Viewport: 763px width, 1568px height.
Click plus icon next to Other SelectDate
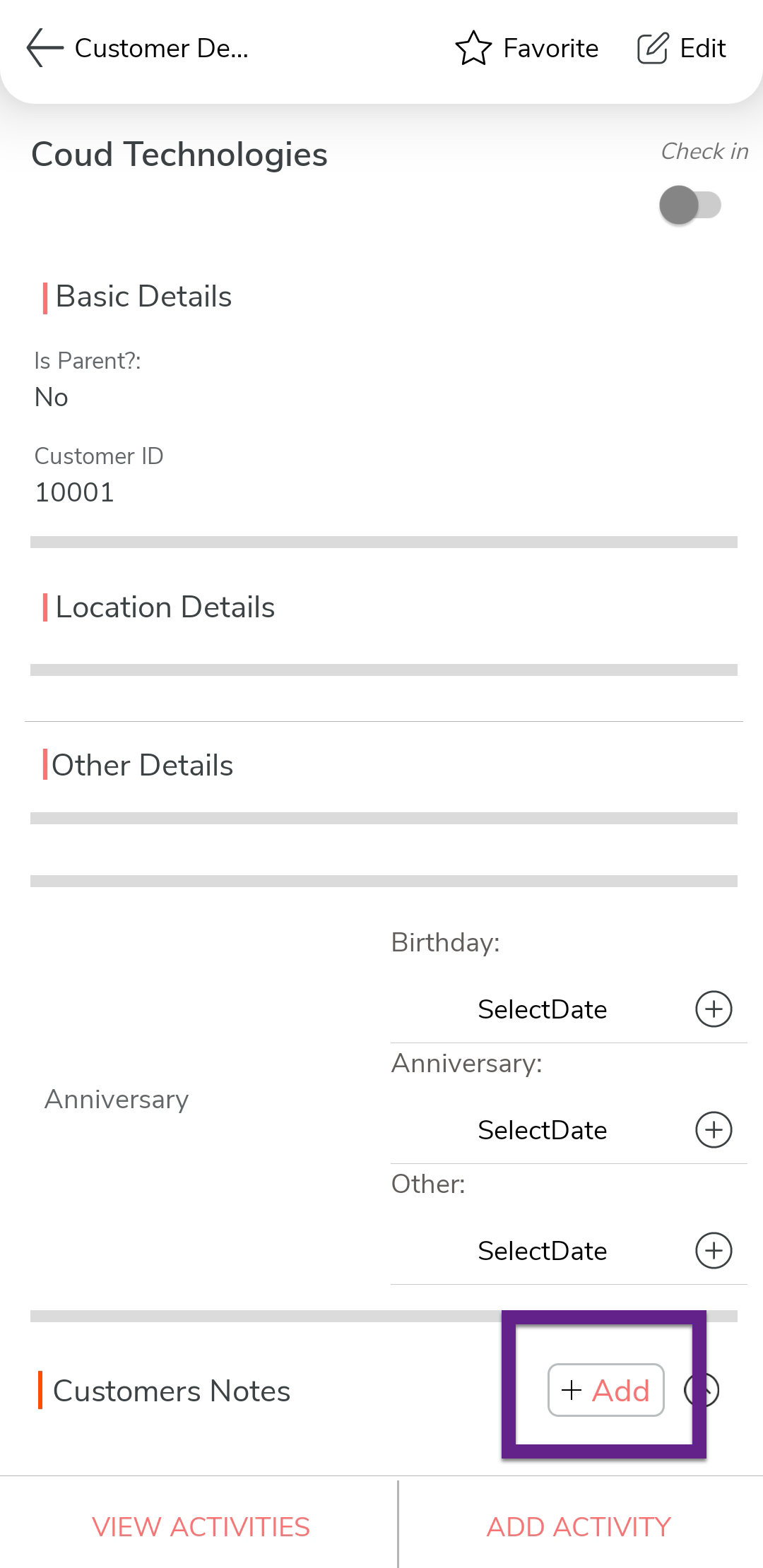714,1250
